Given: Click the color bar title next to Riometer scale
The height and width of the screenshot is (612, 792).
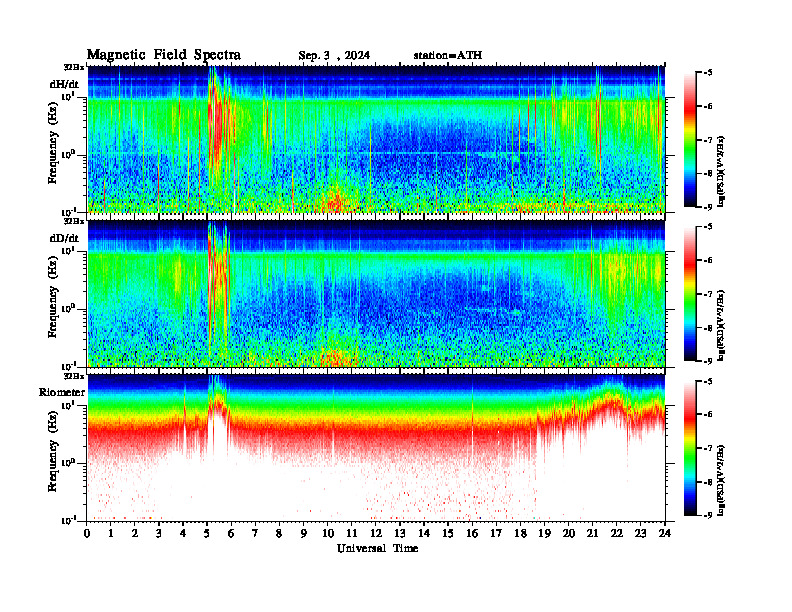Looking at the screenshot, I should pos(721,479).
